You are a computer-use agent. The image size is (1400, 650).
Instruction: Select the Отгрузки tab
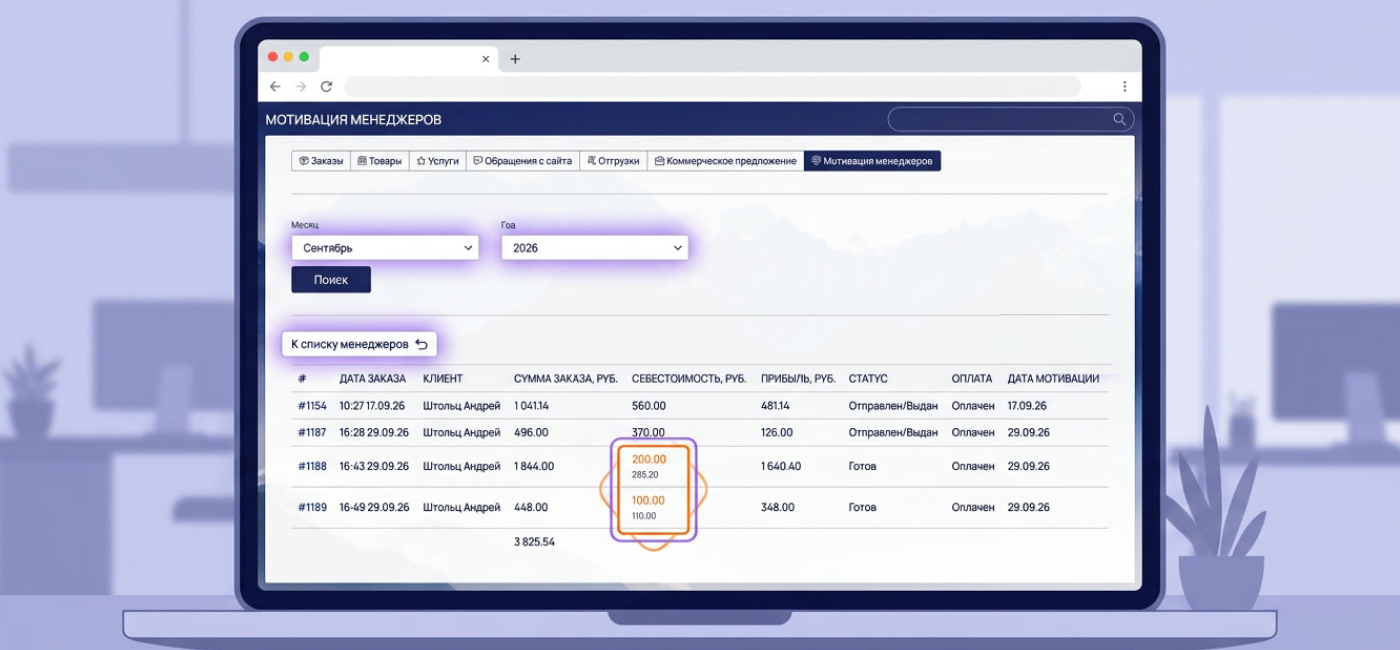(x=613, y=161)
